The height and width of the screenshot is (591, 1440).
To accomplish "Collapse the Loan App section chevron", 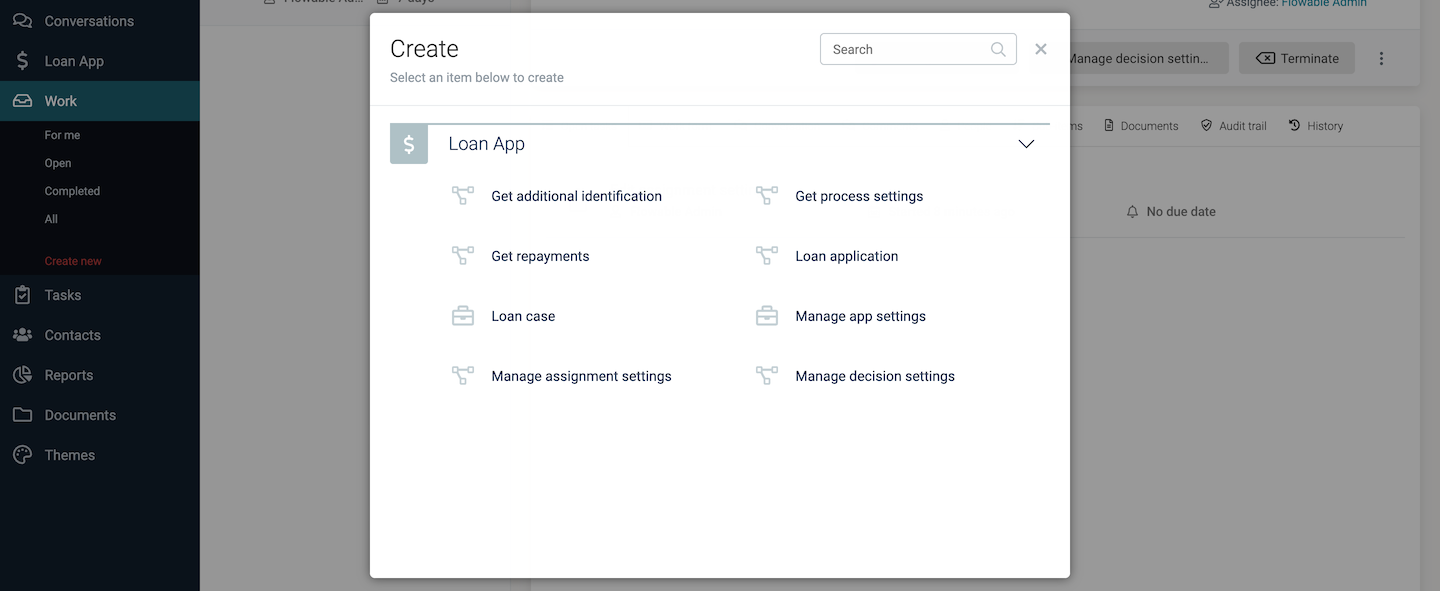I will point(1025,144).
